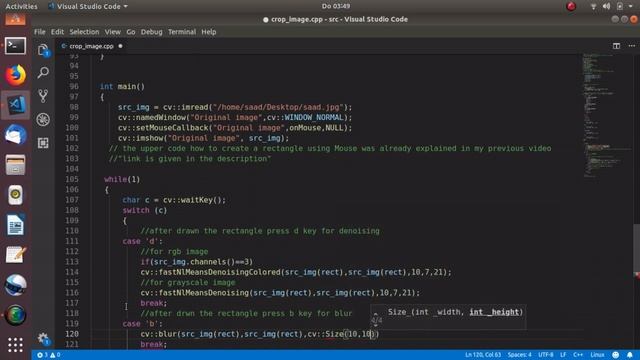This screenshot has width=640, height=360.
Task: Select the crop_image.cpp editor tab
Action: pyautogui.click(x=91, y=46)
